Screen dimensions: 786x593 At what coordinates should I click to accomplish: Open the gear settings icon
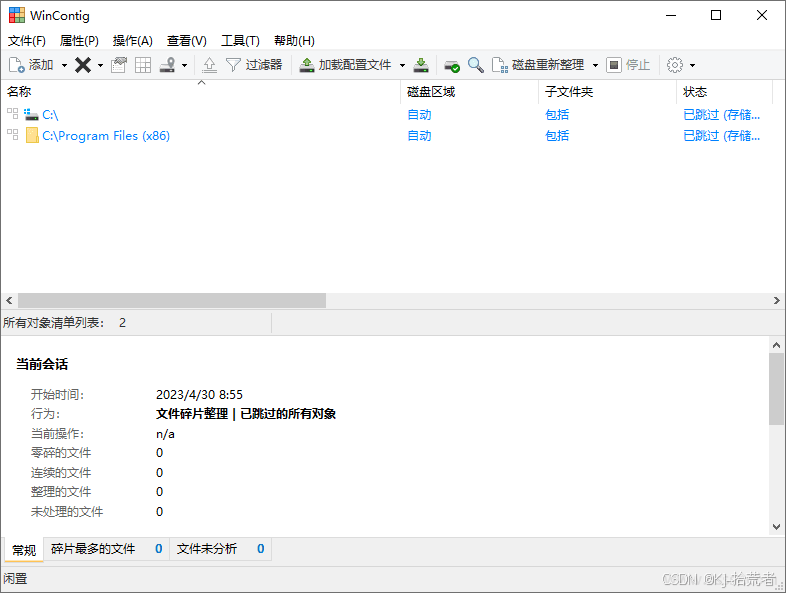675,65
